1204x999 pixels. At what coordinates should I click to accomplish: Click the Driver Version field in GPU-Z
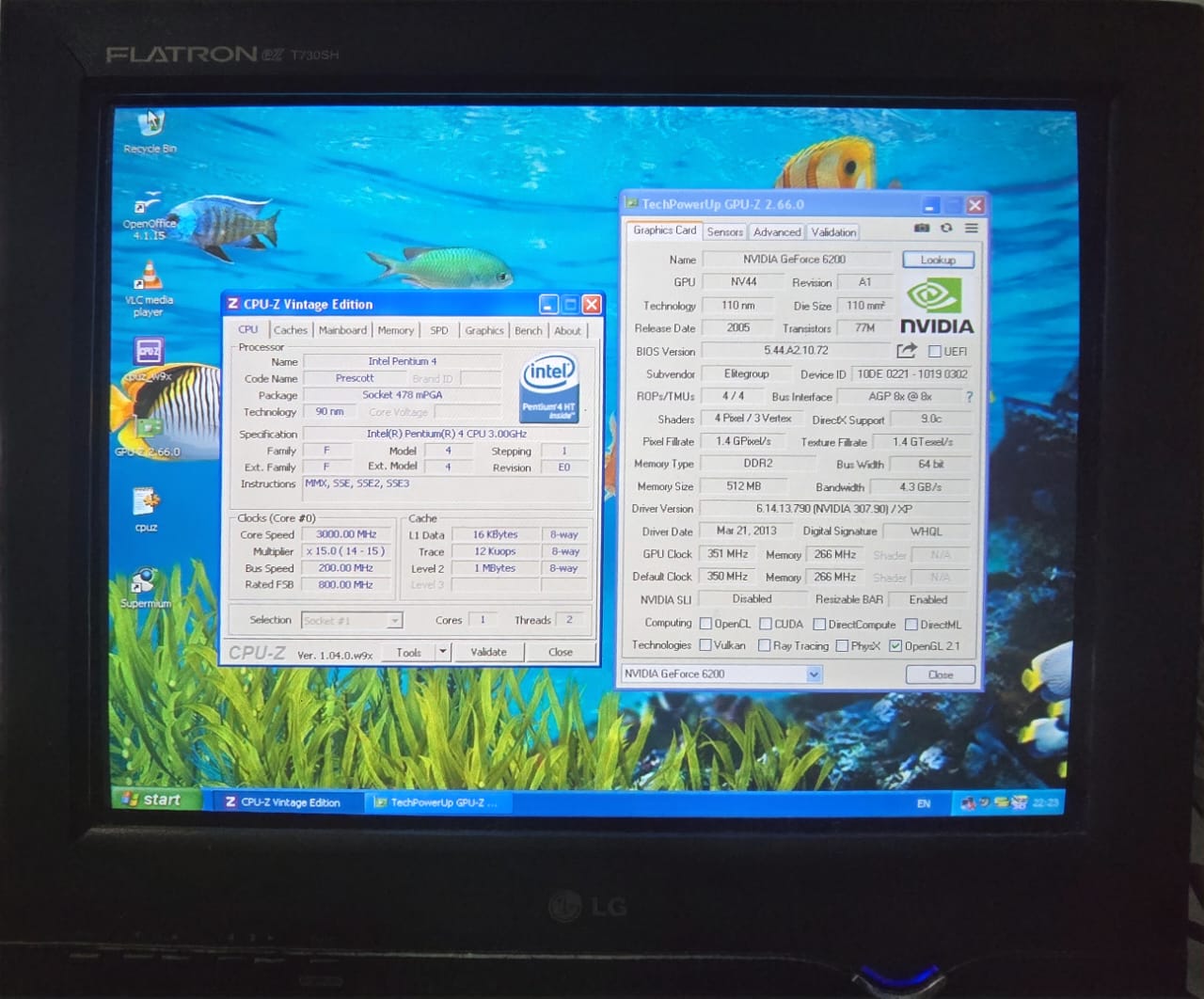(835, 509)
